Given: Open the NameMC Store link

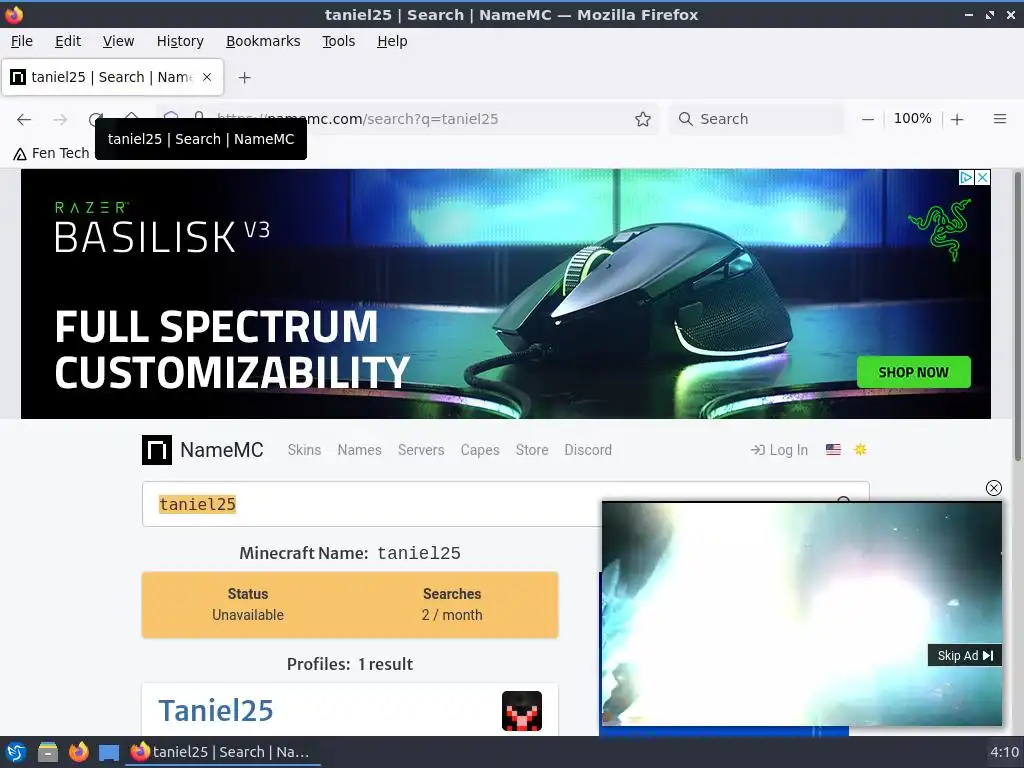Looking at the screenshot, I should pos(532,450).
